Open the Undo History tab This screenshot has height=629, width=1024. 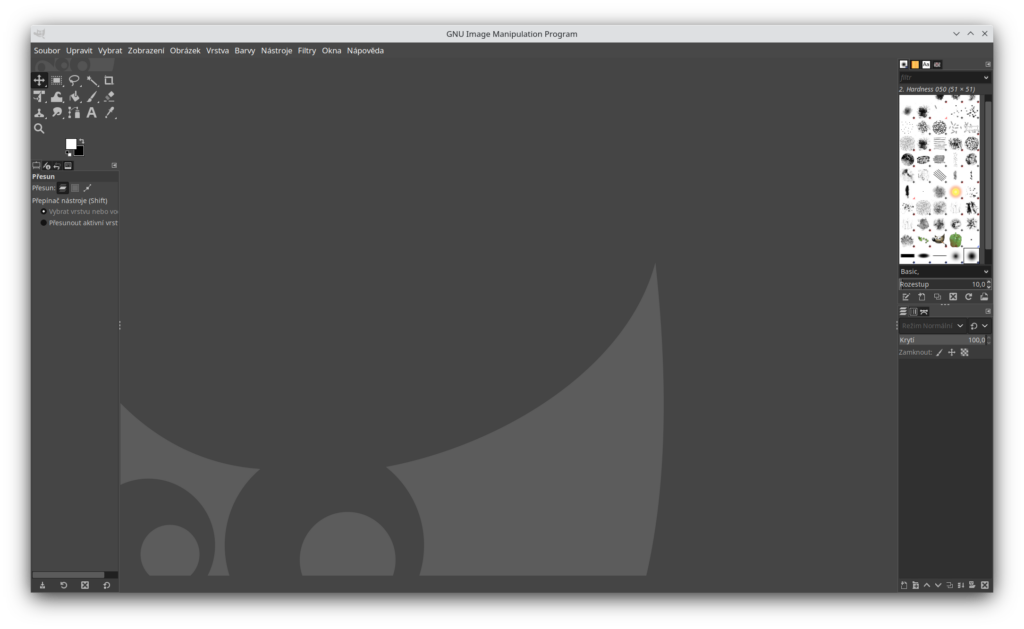coord(57,166)
